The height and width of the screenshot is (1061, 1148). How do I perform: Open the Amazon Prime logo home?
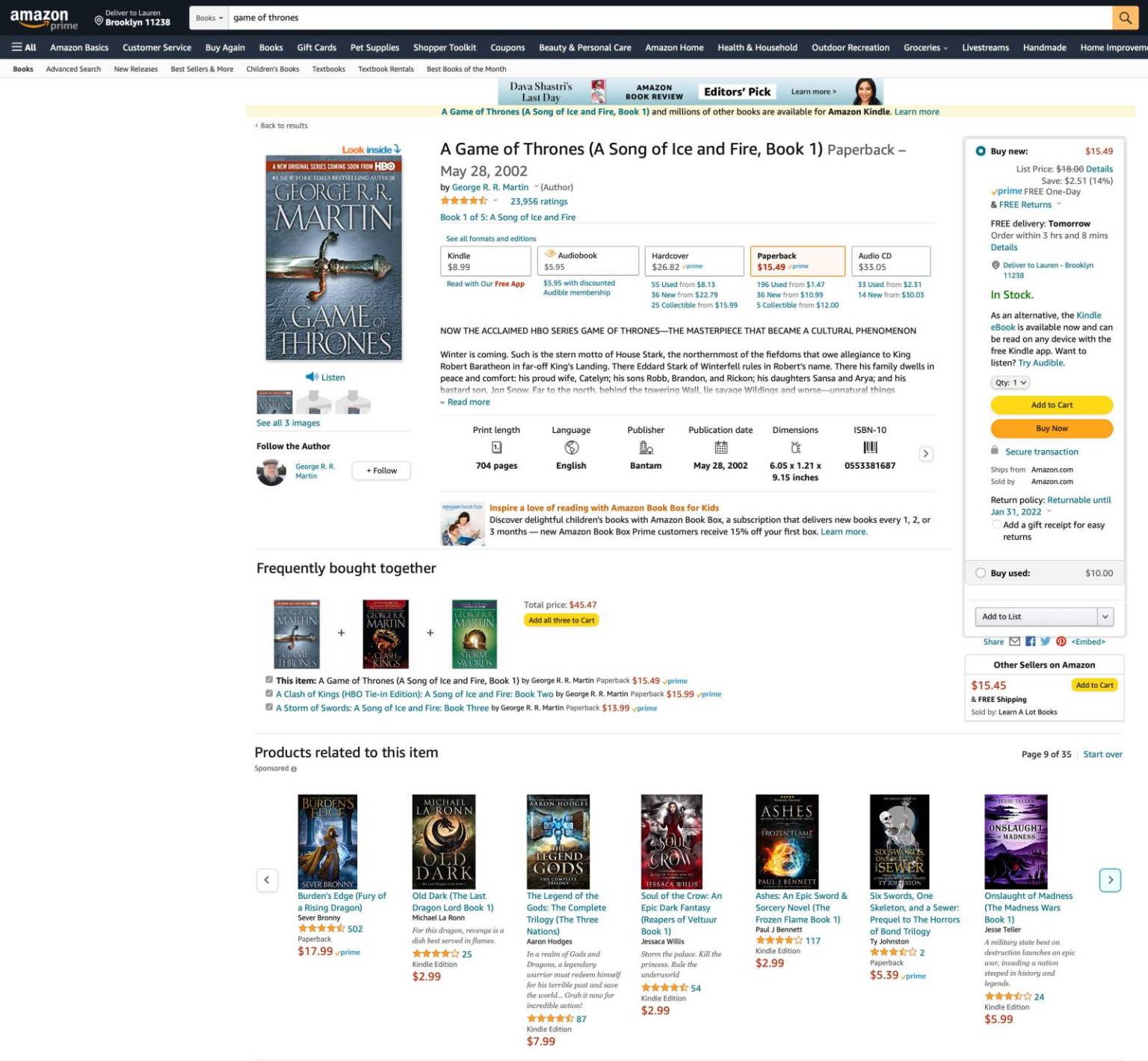(x=43, y=19)
